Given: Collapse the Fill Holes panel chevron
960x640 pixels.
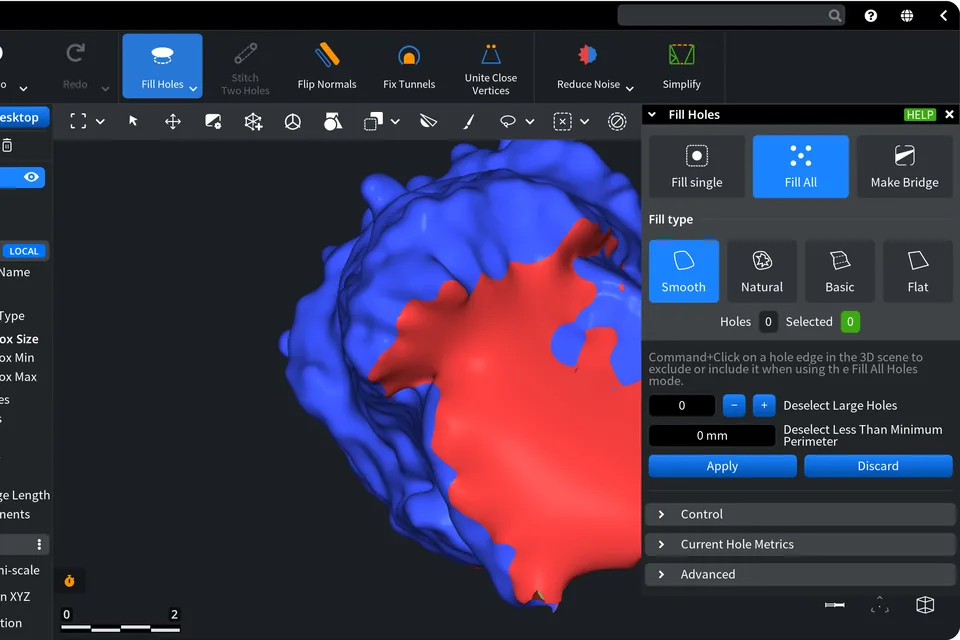Looking at the screenshot, I should pos(652,115).
